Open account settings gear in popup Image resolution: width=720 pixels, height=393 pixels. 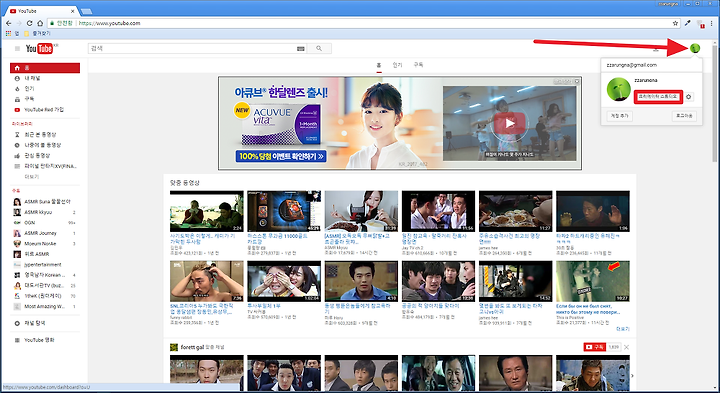[689, 97]
